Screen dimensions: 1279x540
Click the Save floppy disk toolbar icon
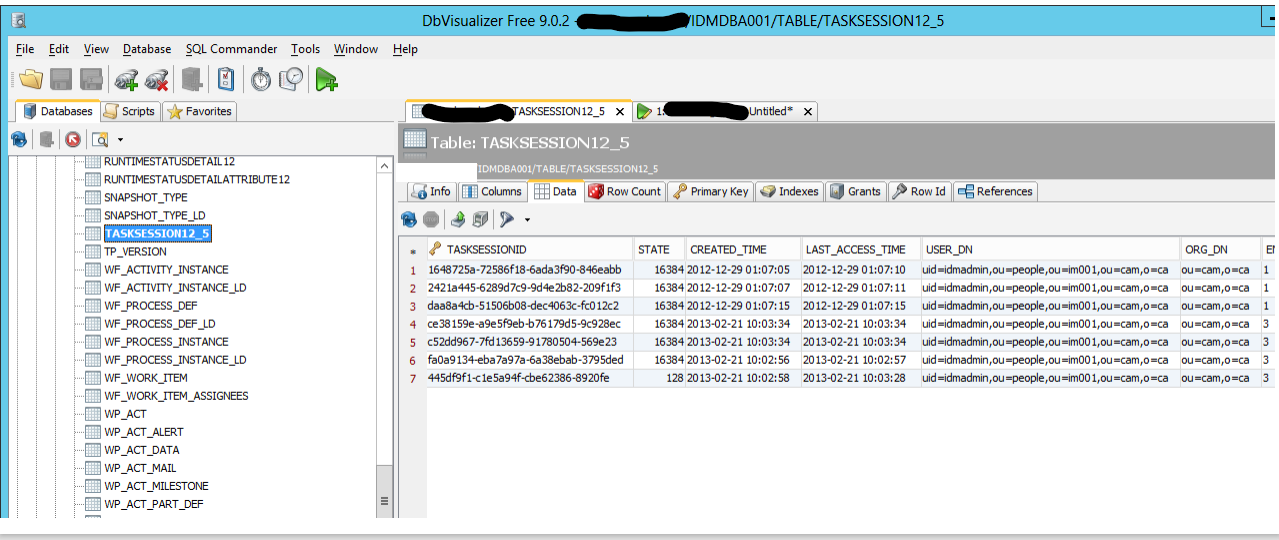click(x=61, y=79)
